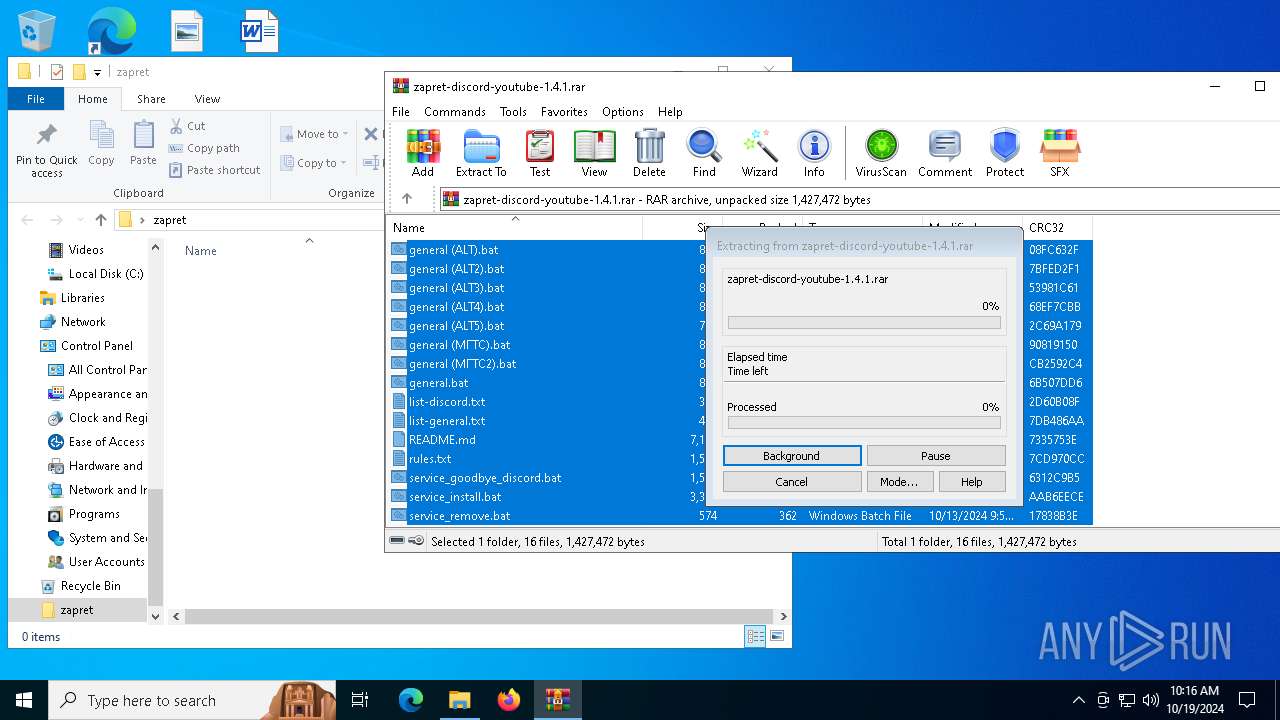Open the Commands menu in WinRAR
1280x720 pixels.
click(455, 112)
